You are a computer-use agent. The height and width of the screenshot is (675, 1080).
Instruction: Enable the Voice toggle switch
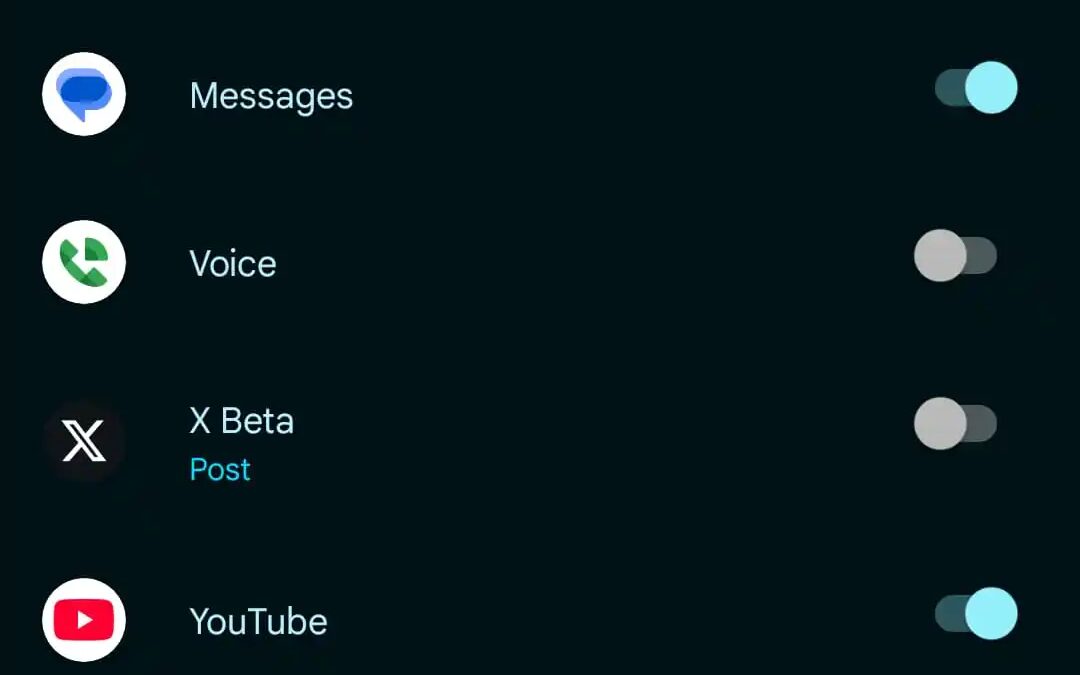tap(955, 256)
